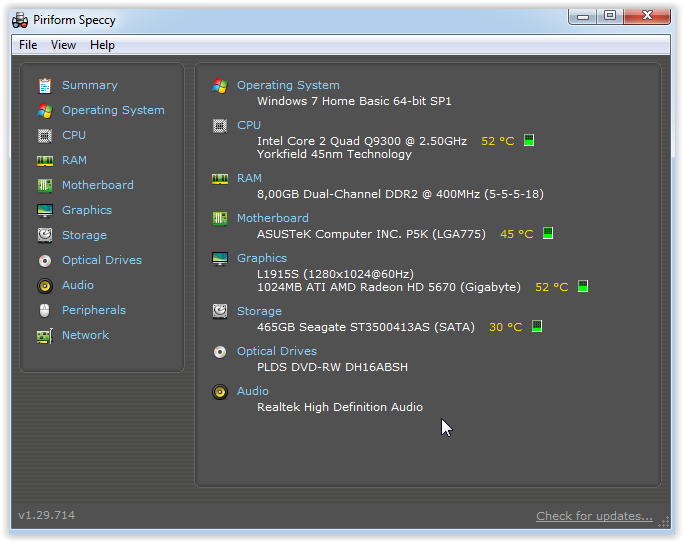Click the Motherboard heading link in summary
This screenshot has width=683, height=542.
[x=273, y=218]
